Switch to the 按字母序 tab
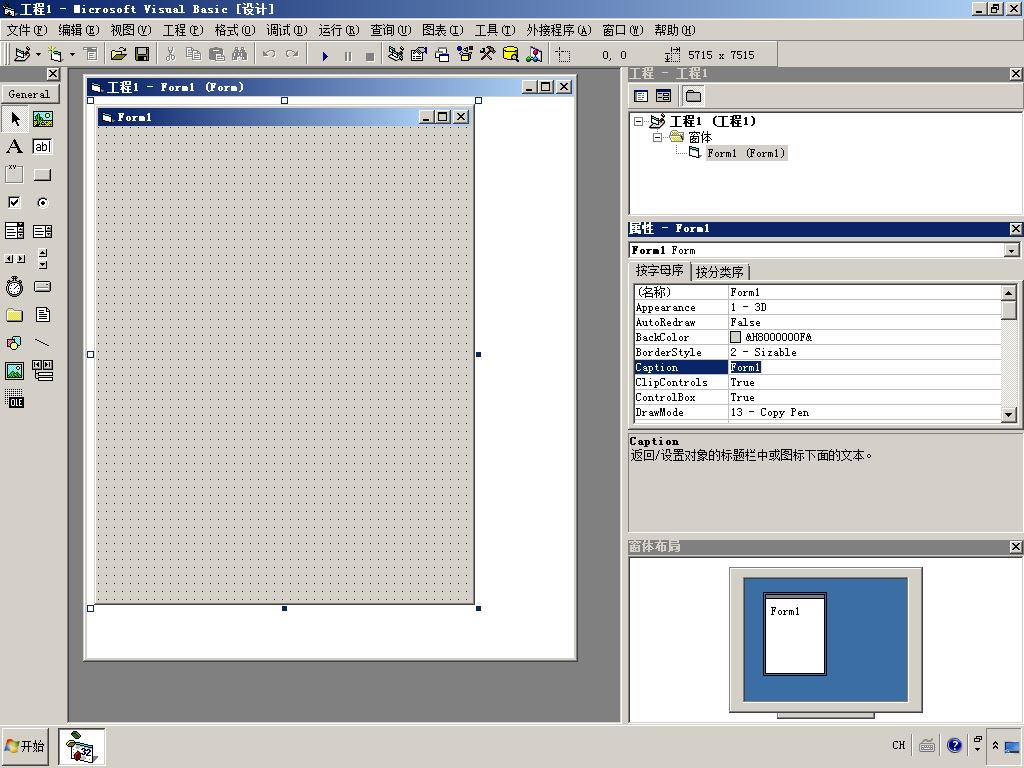Image resolution: width=1024 pixels, height=768 pixels. [x=659, y=270]
